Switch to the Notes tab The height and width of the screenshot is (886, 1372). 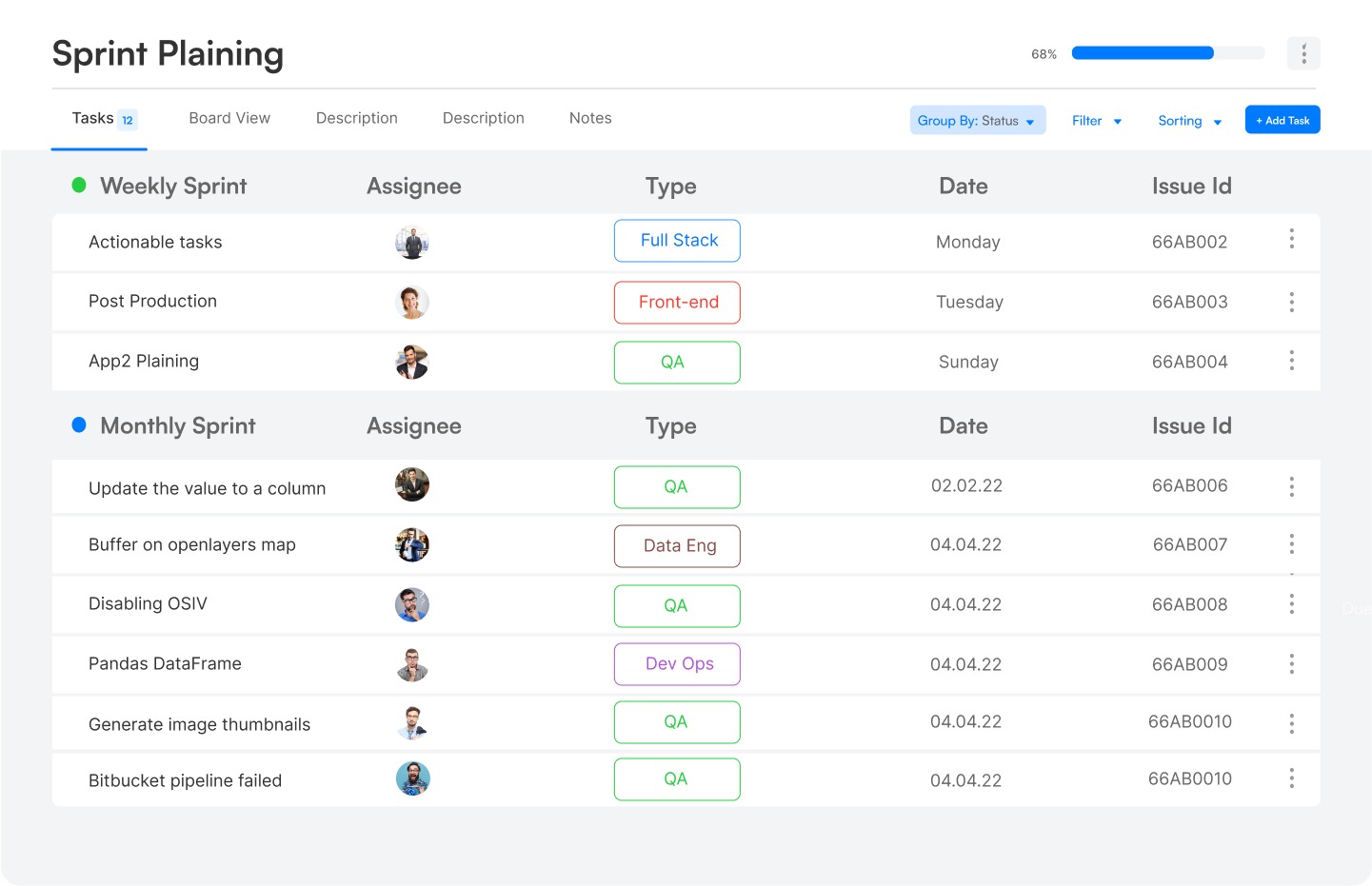[590, 118]
